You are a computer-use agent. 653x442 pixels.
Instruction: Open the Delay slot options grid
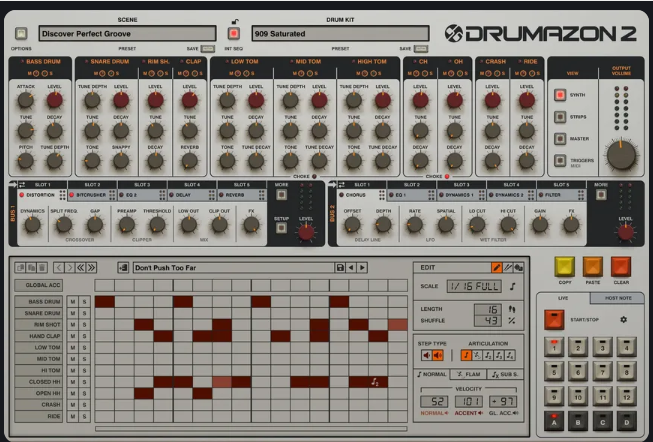[x=212, y=195]
